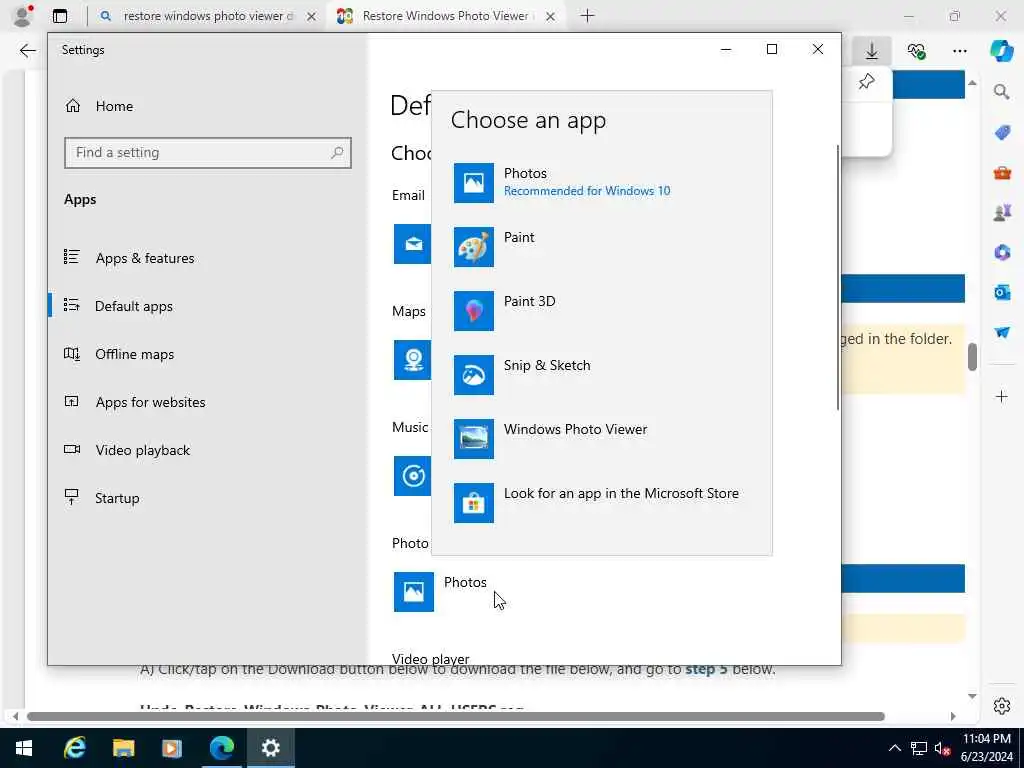1024x768 pixels.
Task: Go back in Edge browser
Action: pyautogui.click(x=27, y=50)
